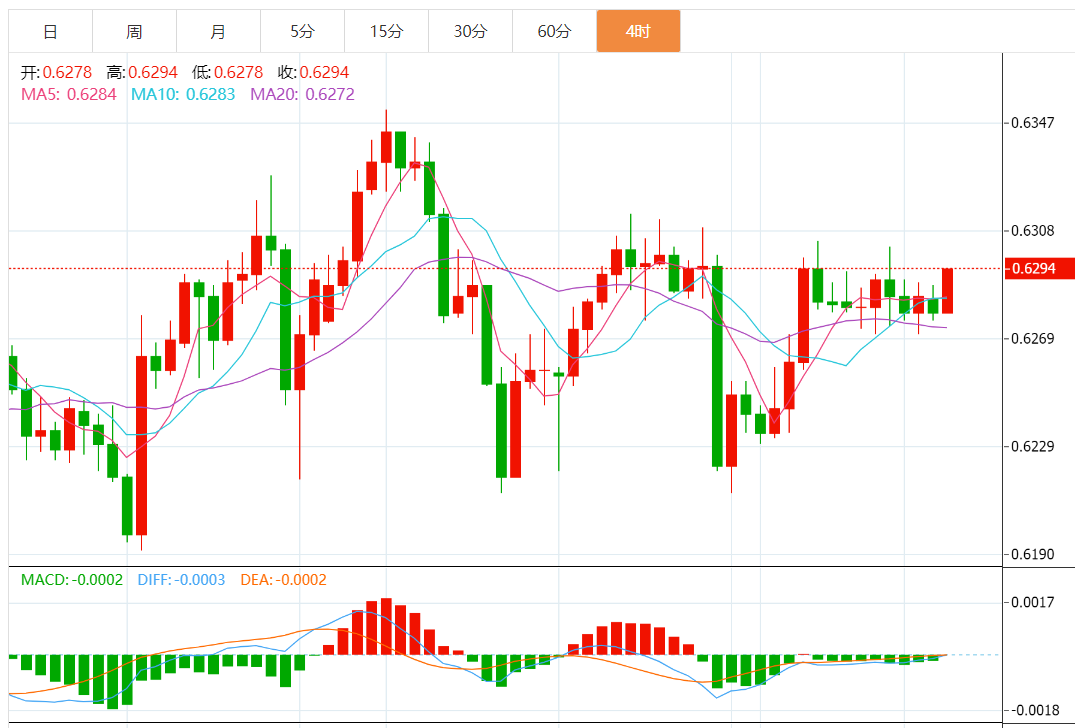Open the 月 (monthly) chart tab
The image size is (1075, 728).
(x=218, y=32)
